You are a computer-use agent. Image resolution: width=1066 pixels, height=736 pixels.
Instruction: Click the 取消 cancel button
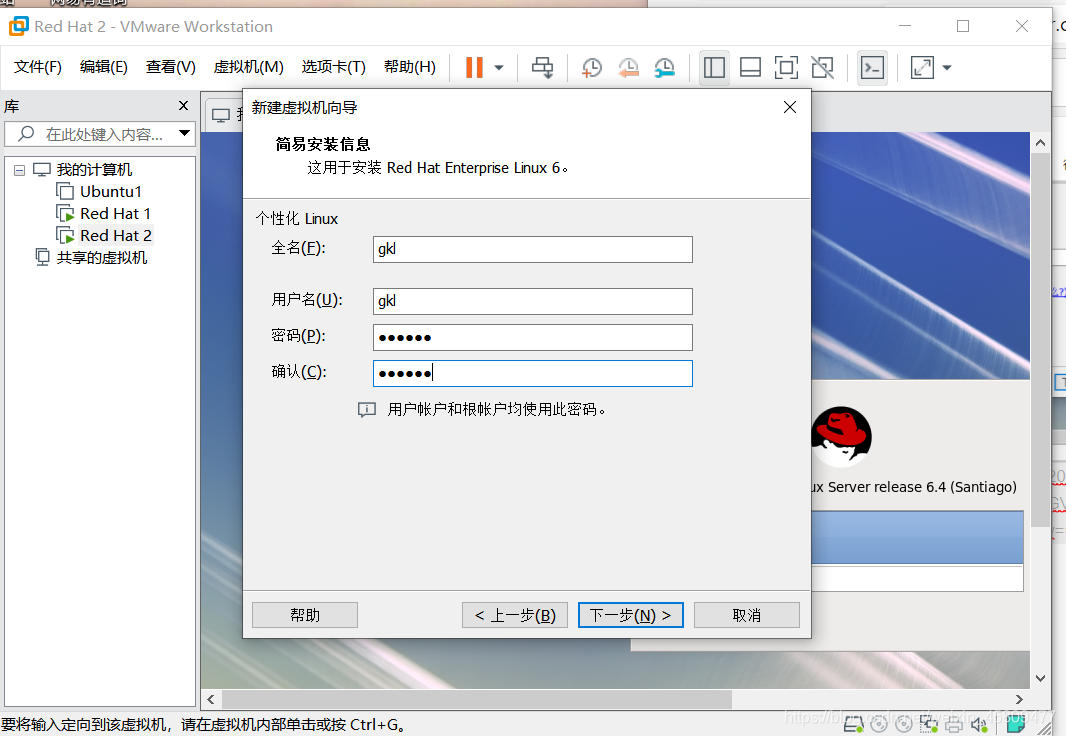point(746,615)
